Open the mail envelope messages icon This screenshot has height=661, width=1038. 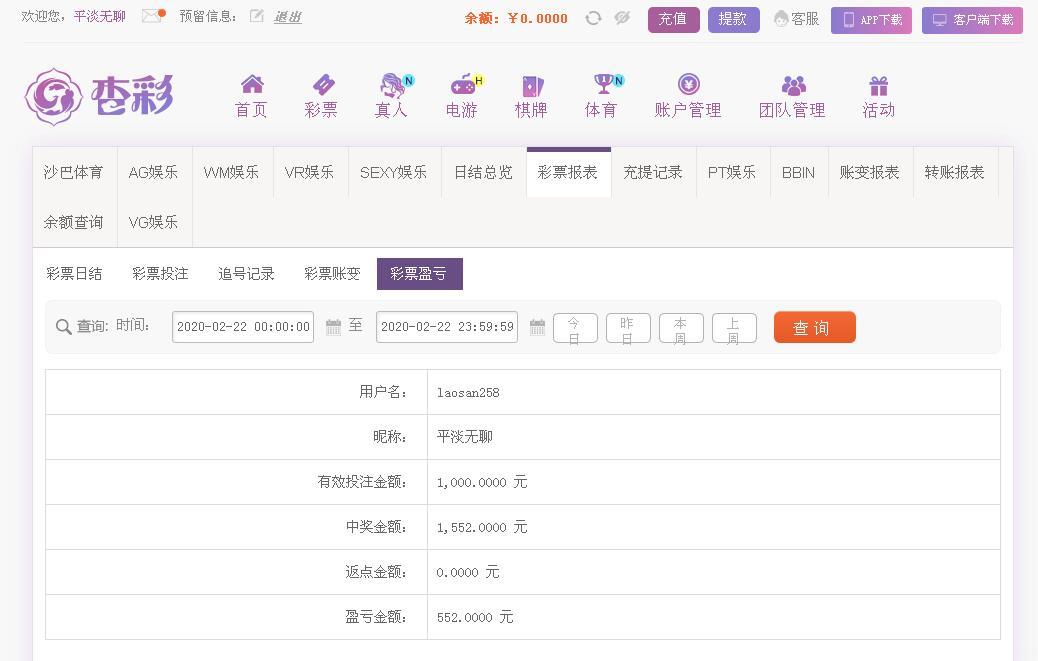152,16
